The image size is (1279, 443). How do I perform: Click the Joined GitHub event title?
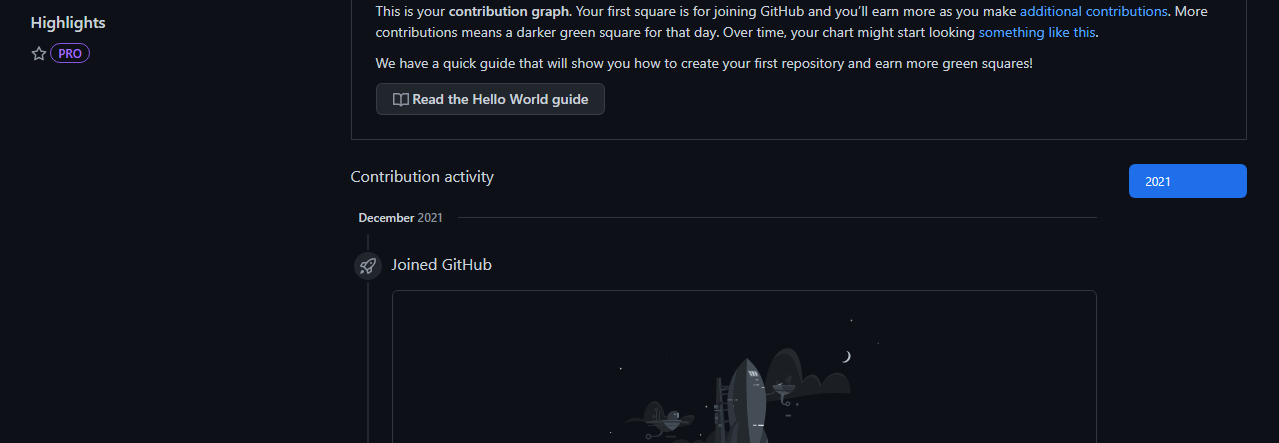click(441, 265)
